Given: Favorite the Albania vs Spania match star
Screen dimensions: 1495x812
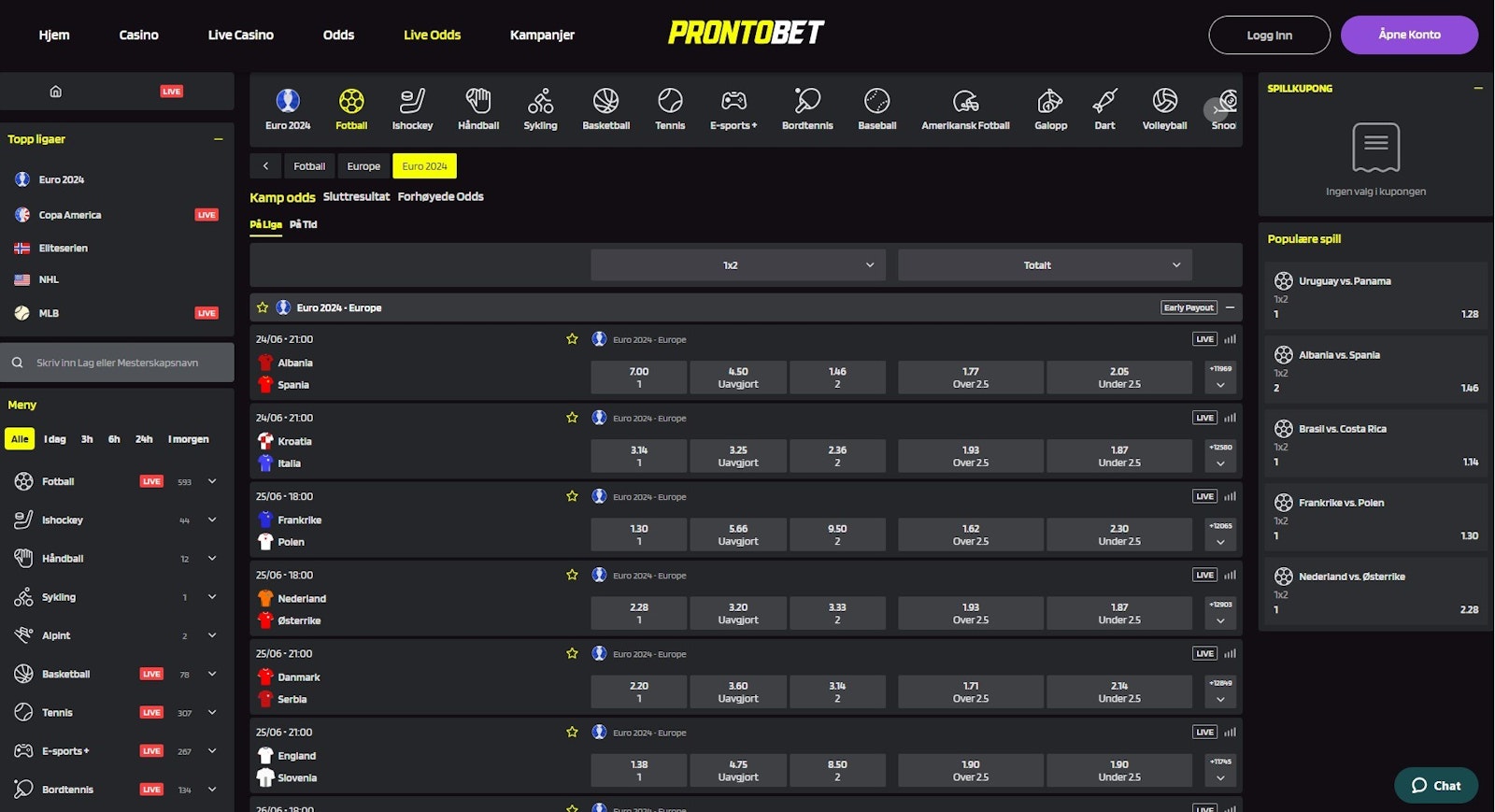Looking at the screenshot, I should pos(572,339).
